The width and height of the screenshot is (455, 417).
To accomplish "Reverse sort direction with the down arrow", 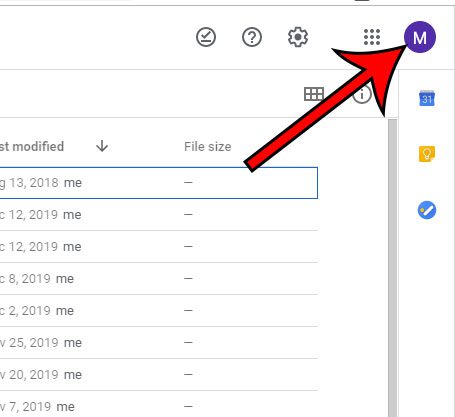I will click(102, 146).
